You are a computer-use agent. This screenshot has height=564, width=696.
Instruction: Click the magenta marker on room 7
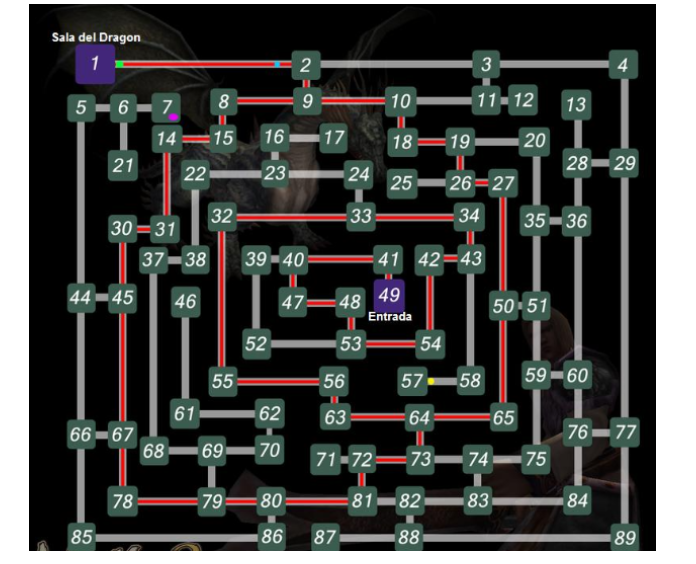pos(174,117)
